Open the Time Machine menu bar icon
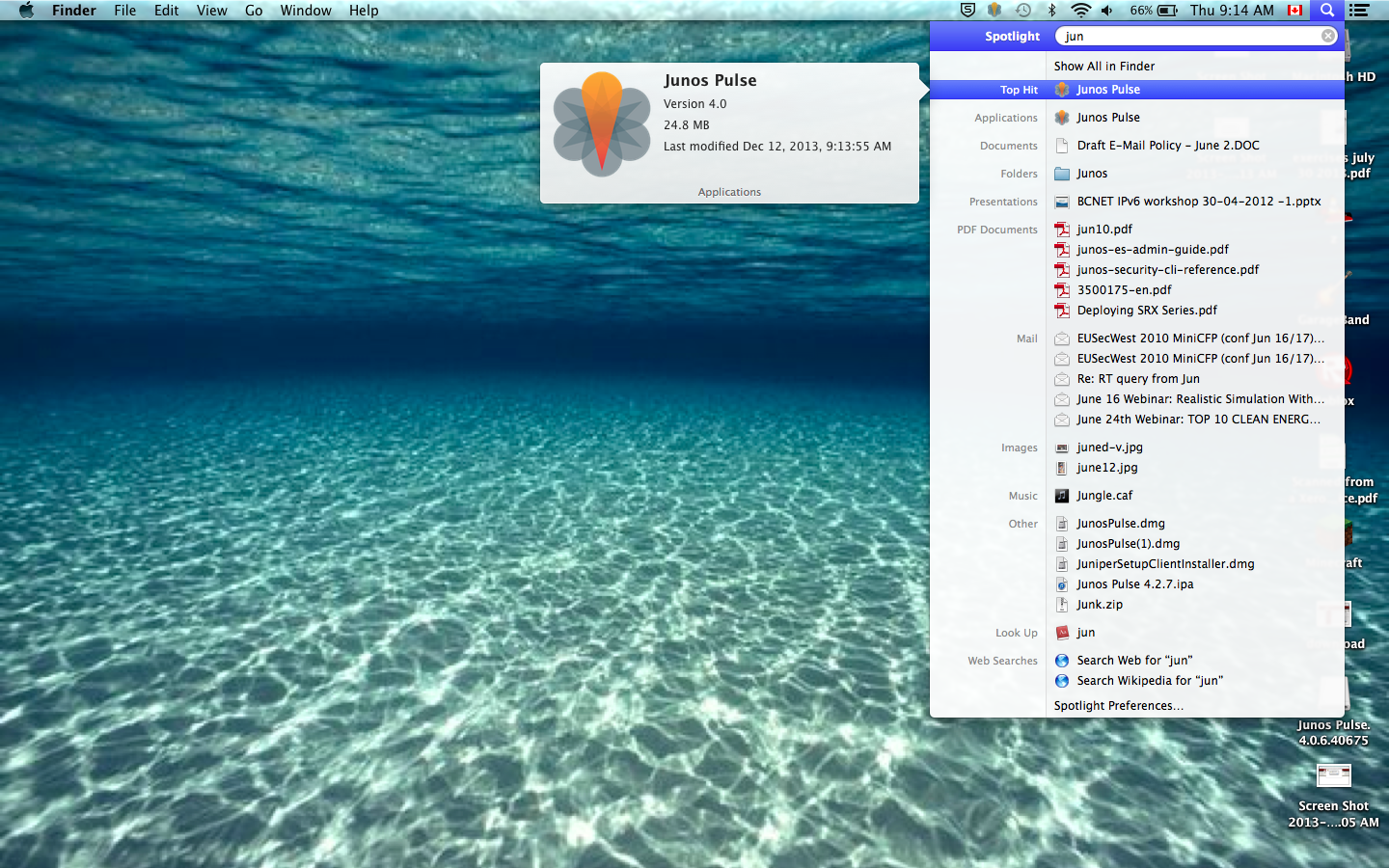The width and height of the screenshot is (1389, 868). [1023, 11]
